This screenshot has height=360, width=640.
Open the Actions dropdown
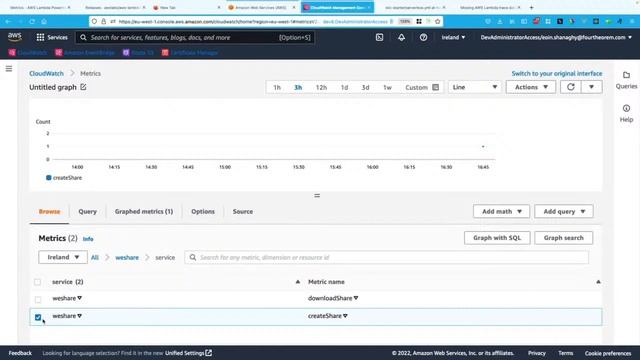(531, 87)
